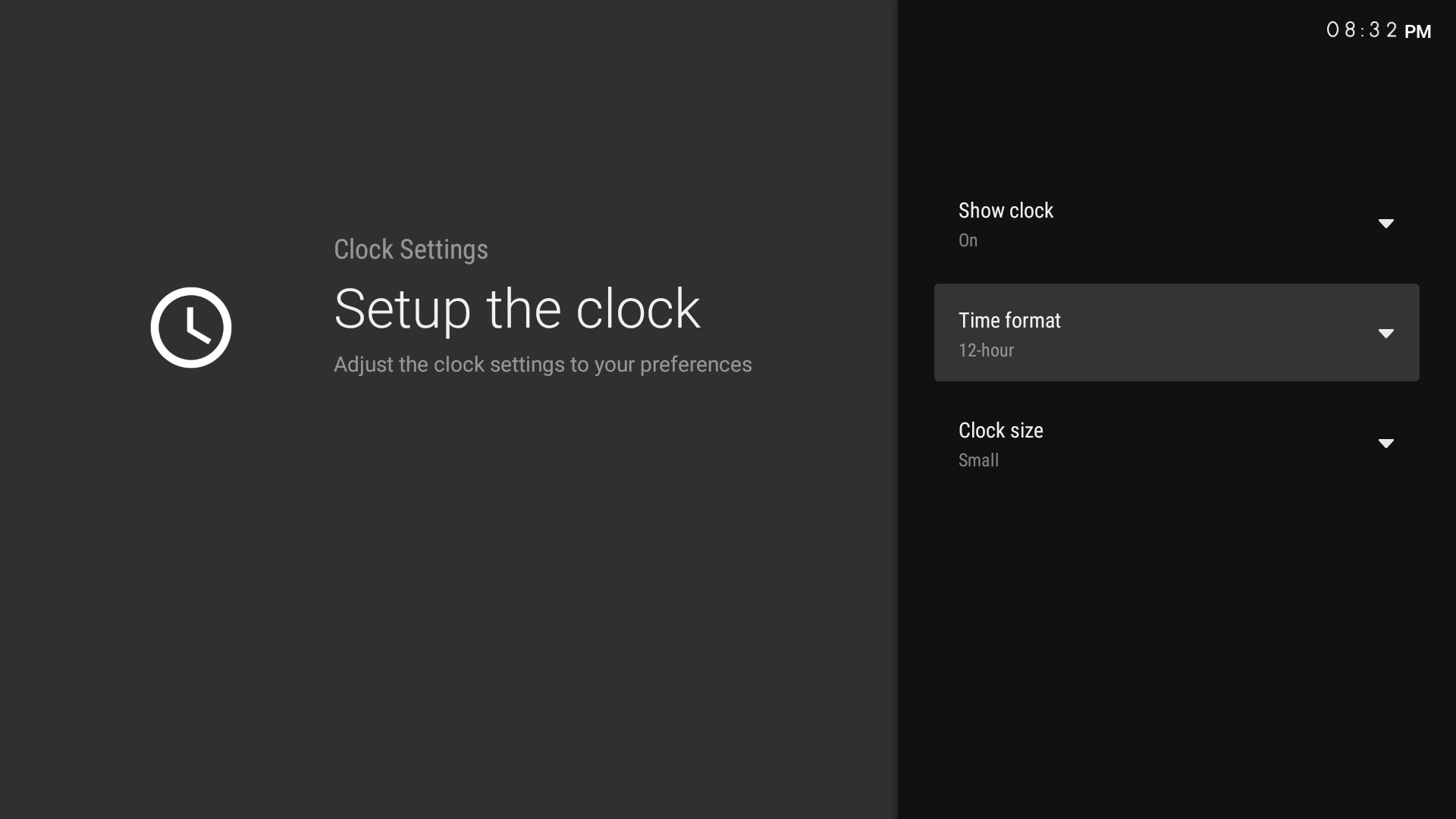
Task: Click the "Adjust the clock settings" description text
Action: tap(542, 365)
